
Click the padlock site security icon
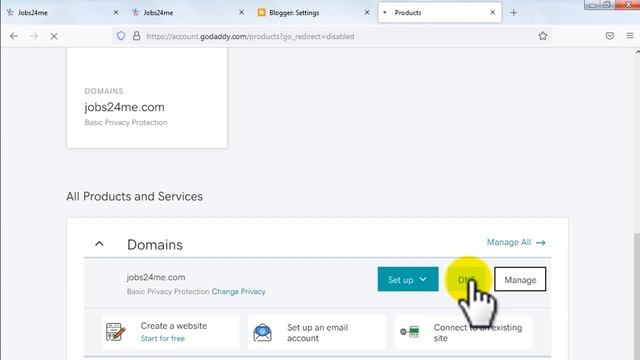[x=136, y=36]
